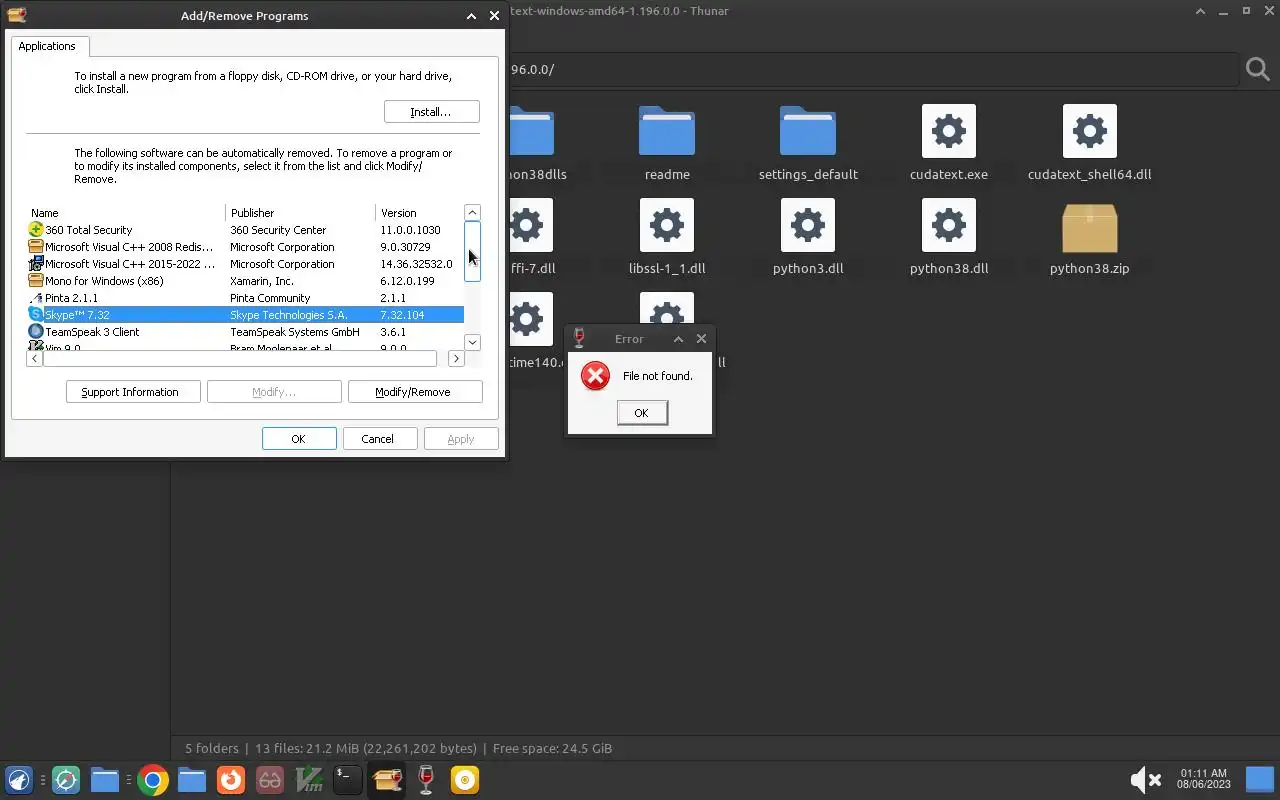Open the settings_default folder in Thunar
The width and height of the screenshot is (1280, 800).
click(x=808, y=131)
